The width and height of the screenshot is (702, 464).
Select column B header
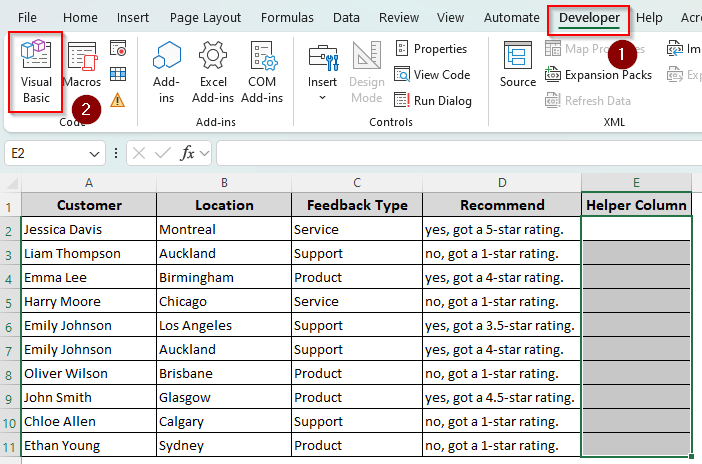224,183
